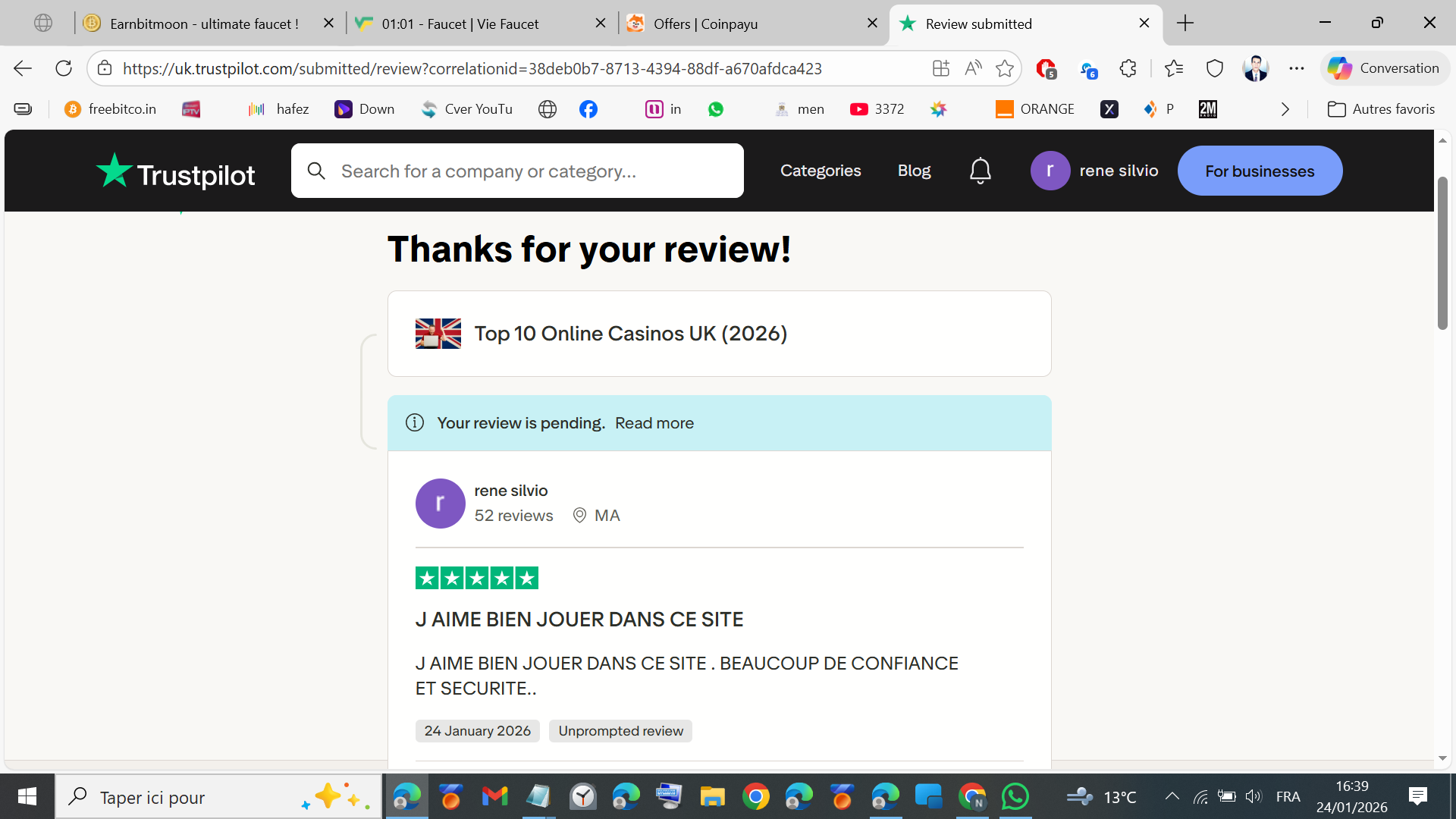
Task: Open the Facebook bookmark icon
Action: click(x=588, y=109)
